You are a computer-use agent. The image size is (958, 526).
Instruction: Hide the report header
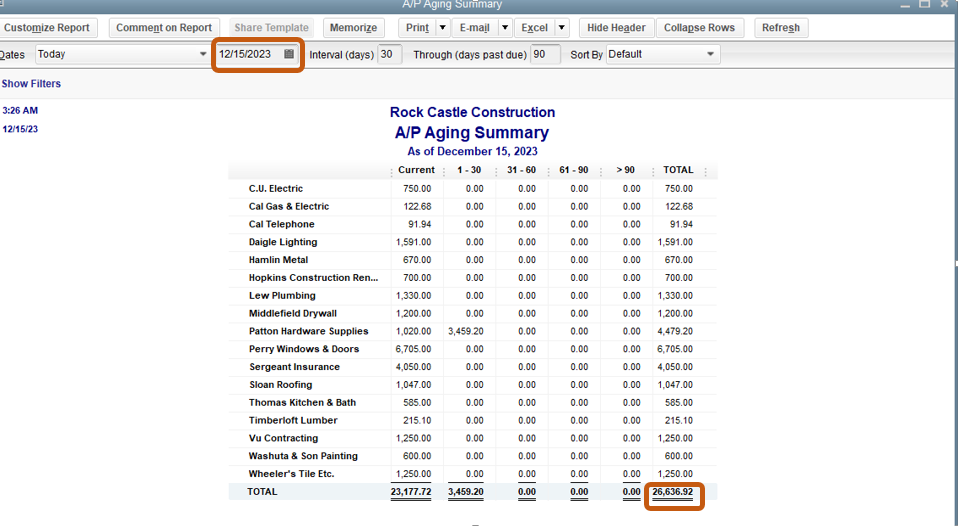pos(616,28)
